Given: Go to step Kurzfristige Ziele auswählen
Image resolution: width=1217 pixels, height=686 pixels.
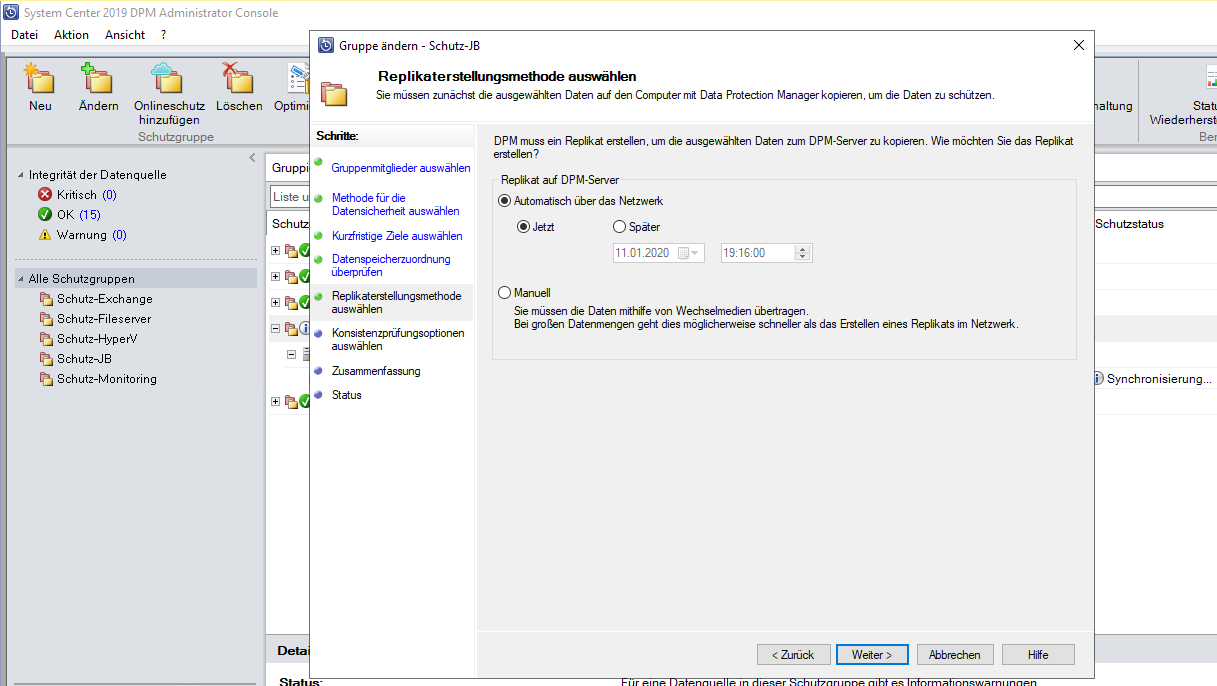Looking at the screenshot, I should (x=397, y=236).
